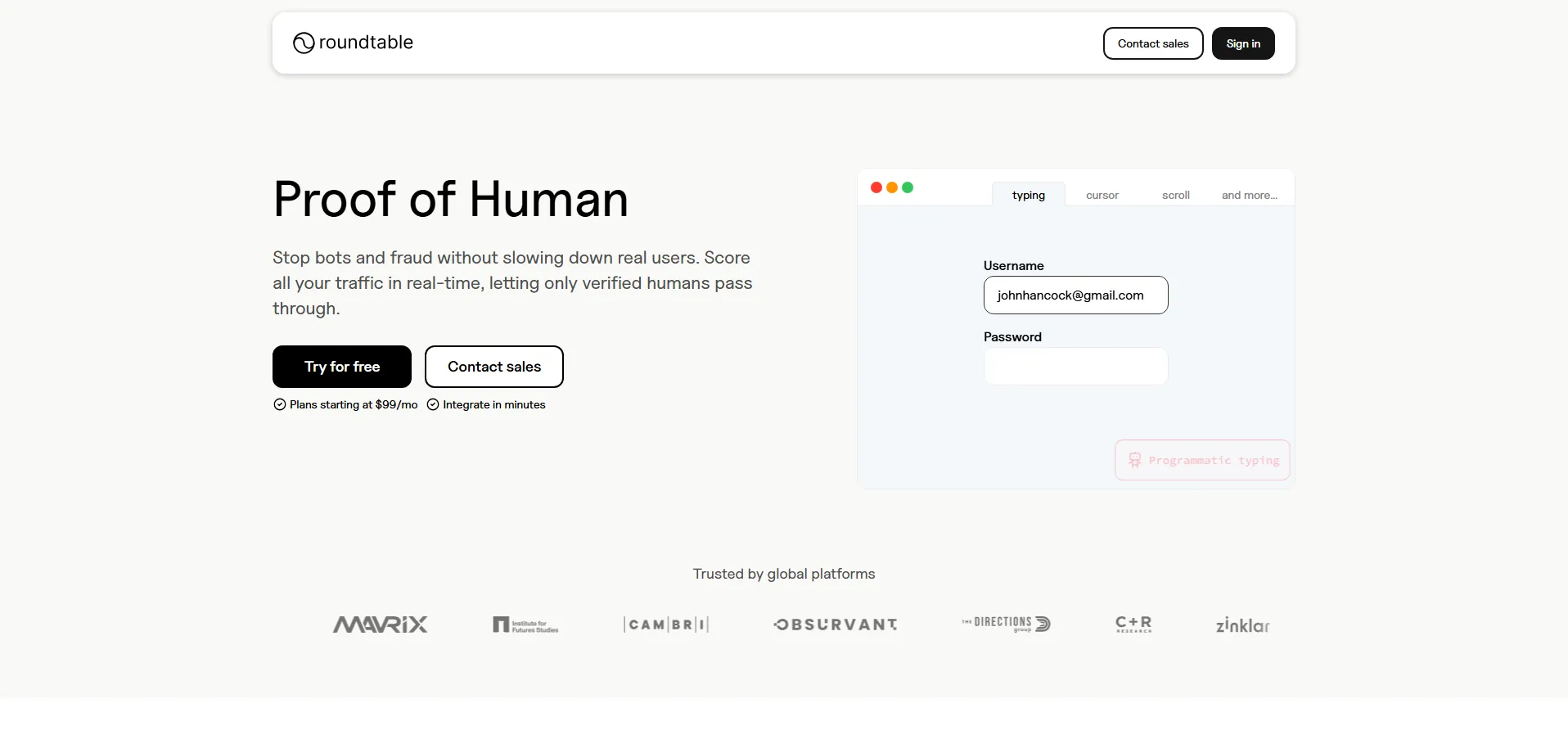Screen dimensions: 1568x744
Task: Switch to the cursor tab
Action: pyautogui.click(x=1102, y=195)
